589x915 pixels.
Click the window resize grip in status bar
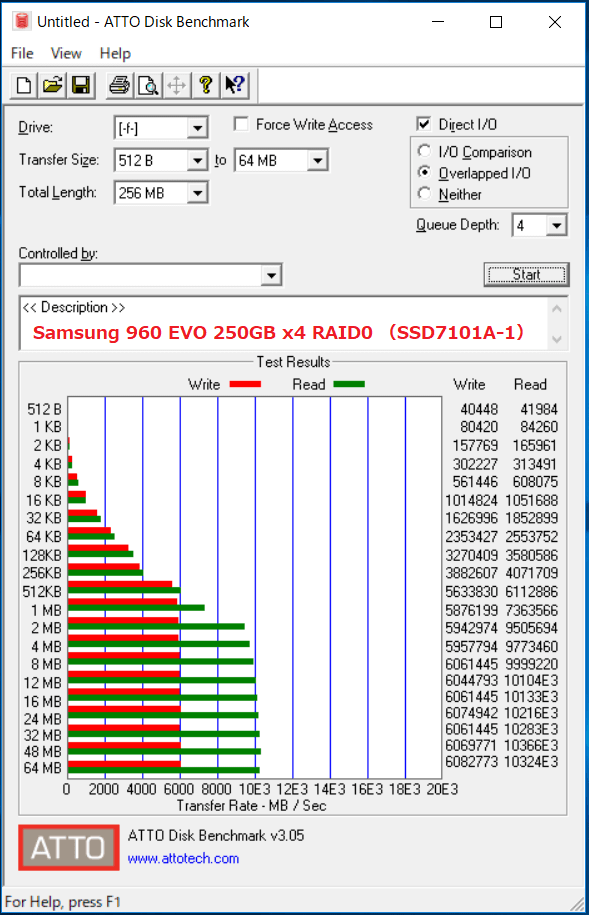click(x=577, y=903)
